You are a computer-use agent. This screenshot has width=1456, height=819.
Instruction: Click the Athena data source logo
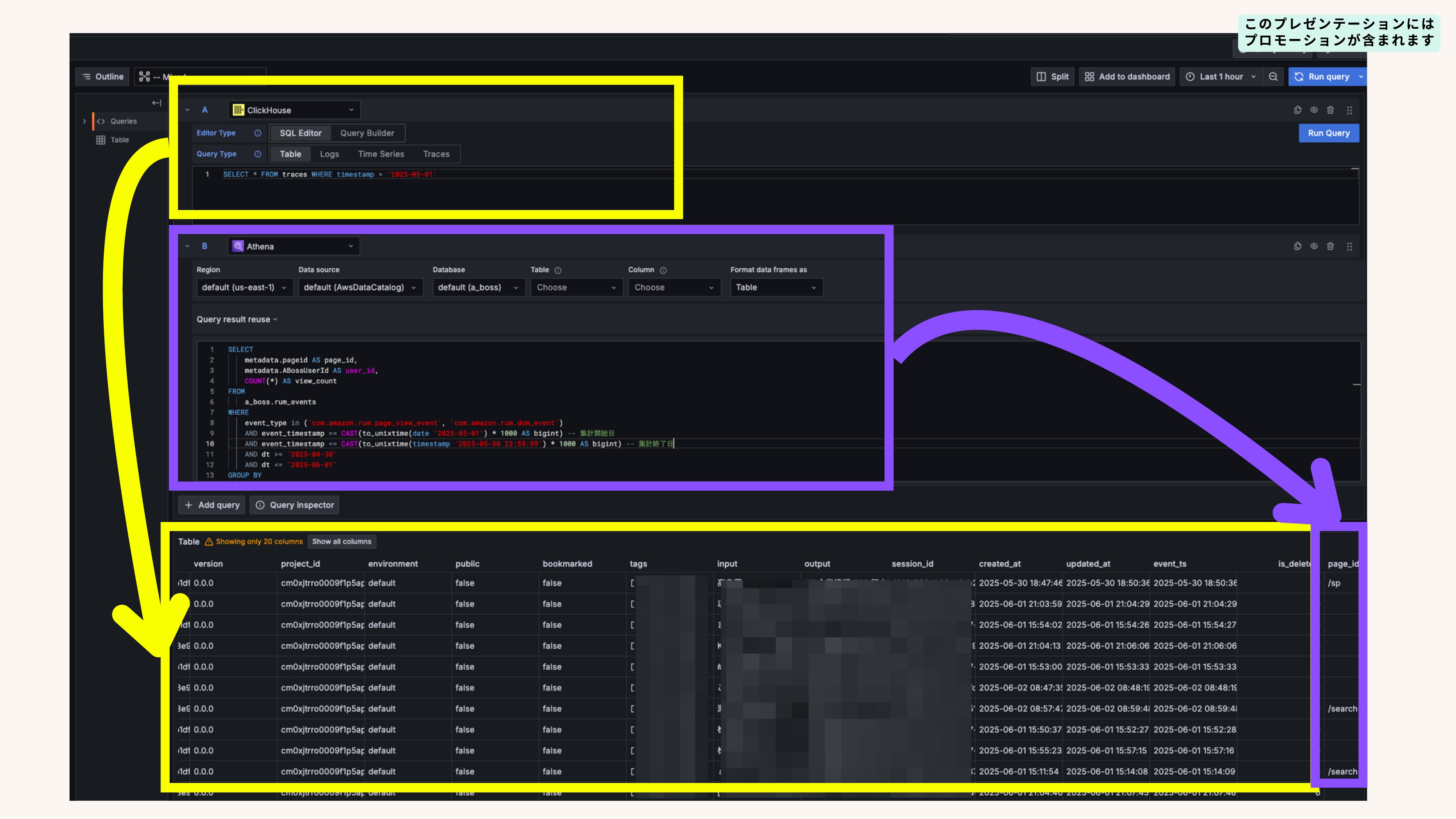238,246
